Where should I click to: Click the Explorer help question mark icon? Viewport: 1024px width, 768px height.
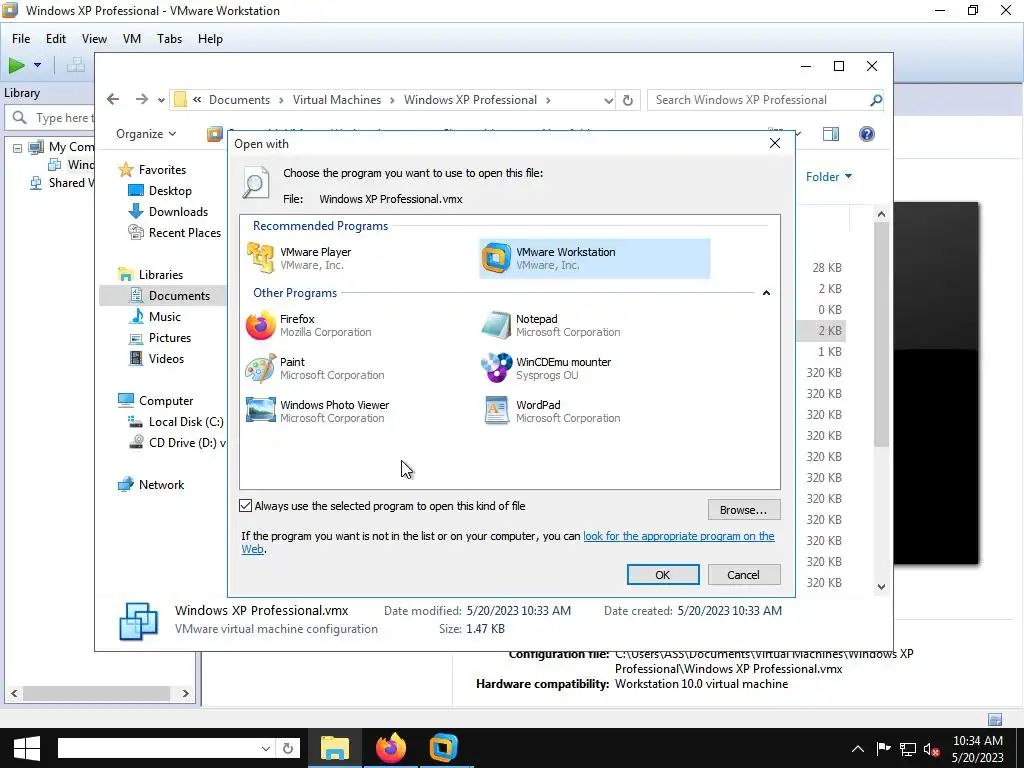tap(867, 134)
